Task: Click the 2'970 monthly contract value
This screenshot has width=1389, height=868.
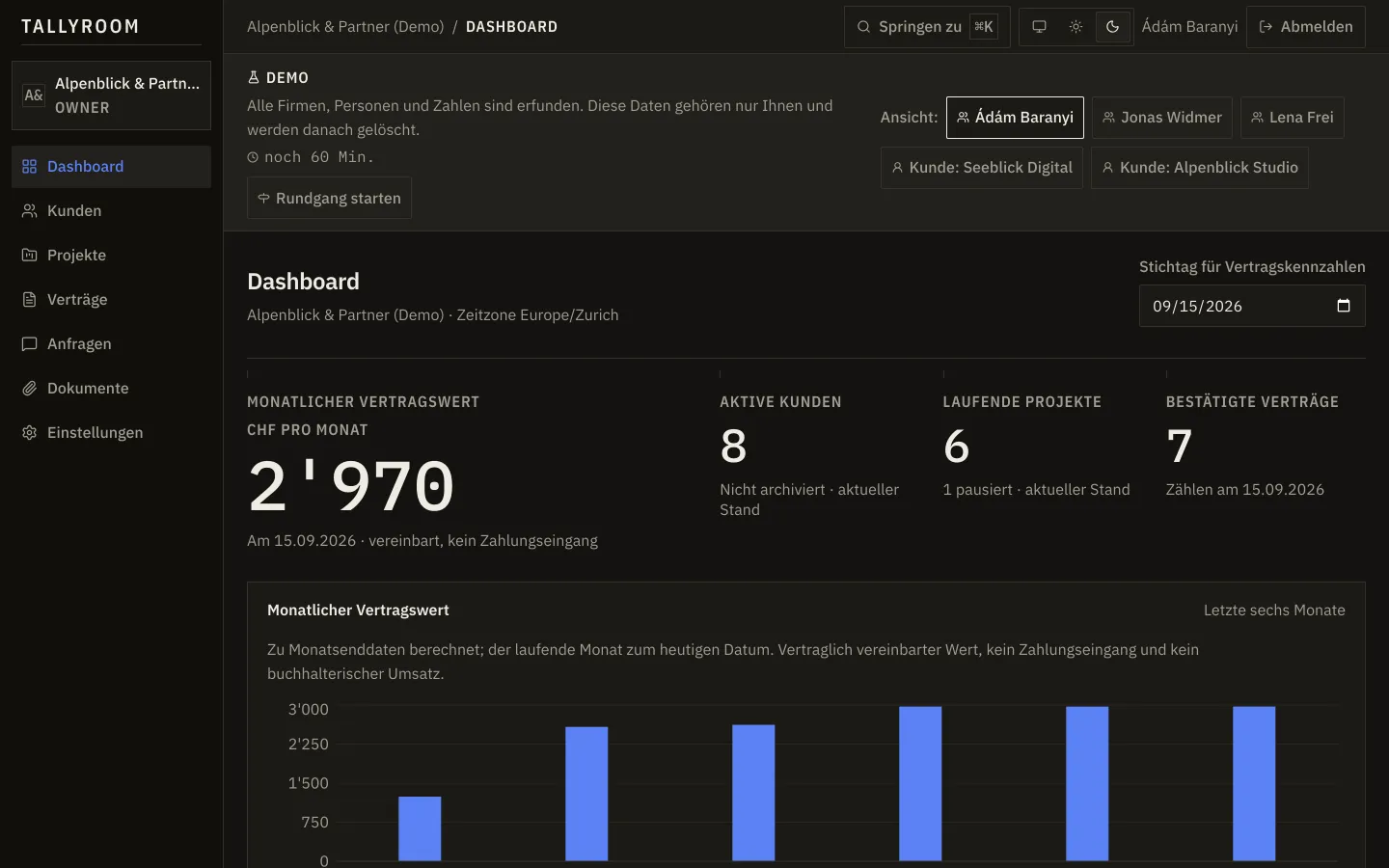Action: tap(351, 486)
